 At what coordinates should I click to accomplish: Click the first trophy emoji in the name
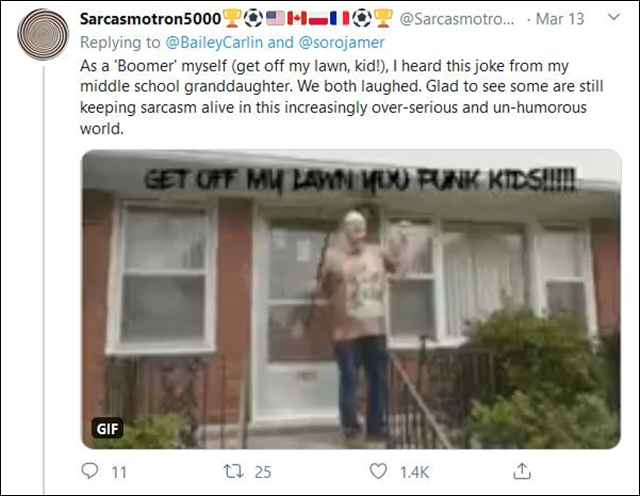coord(232,18)
